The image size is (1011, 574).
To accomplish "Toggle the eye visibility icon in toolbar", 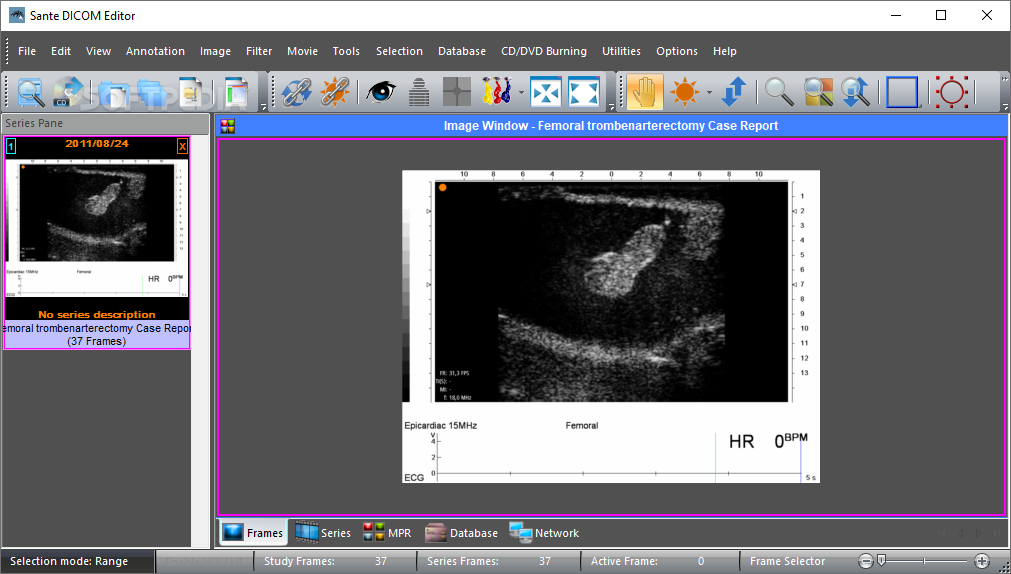I will tap(380, 92).
